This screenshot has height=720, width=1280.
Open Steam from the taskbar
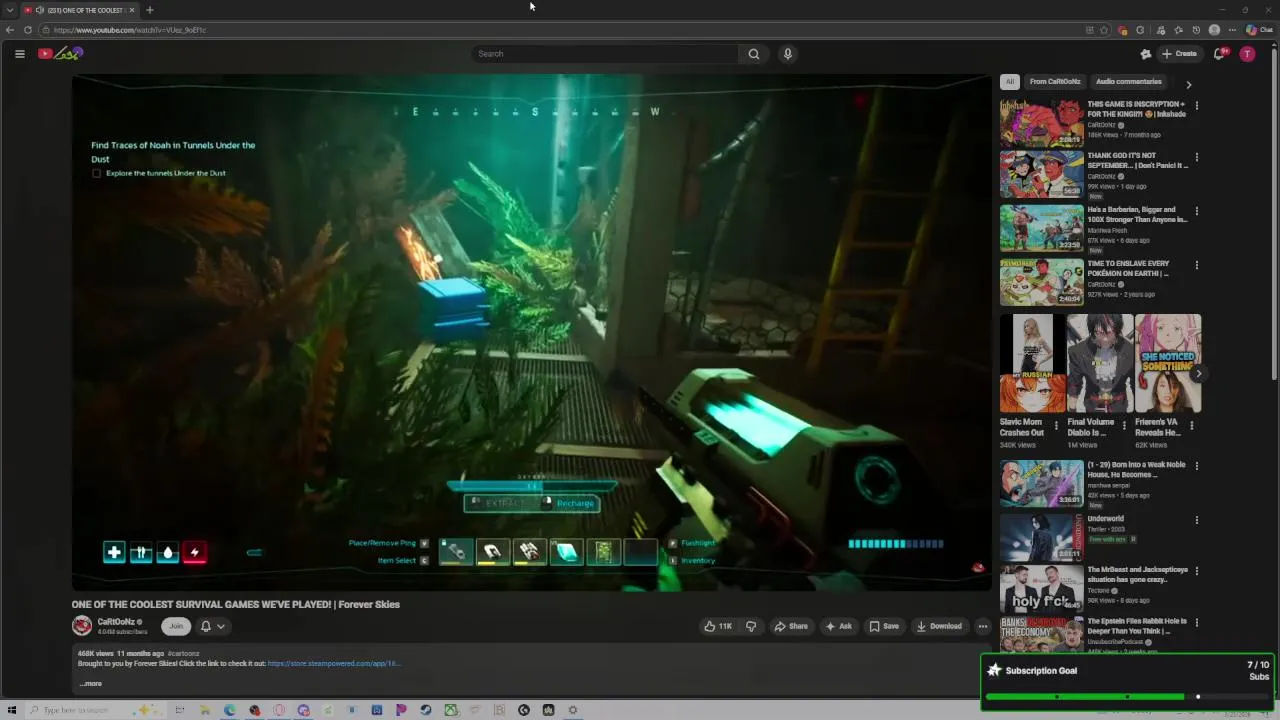point(426,710)
